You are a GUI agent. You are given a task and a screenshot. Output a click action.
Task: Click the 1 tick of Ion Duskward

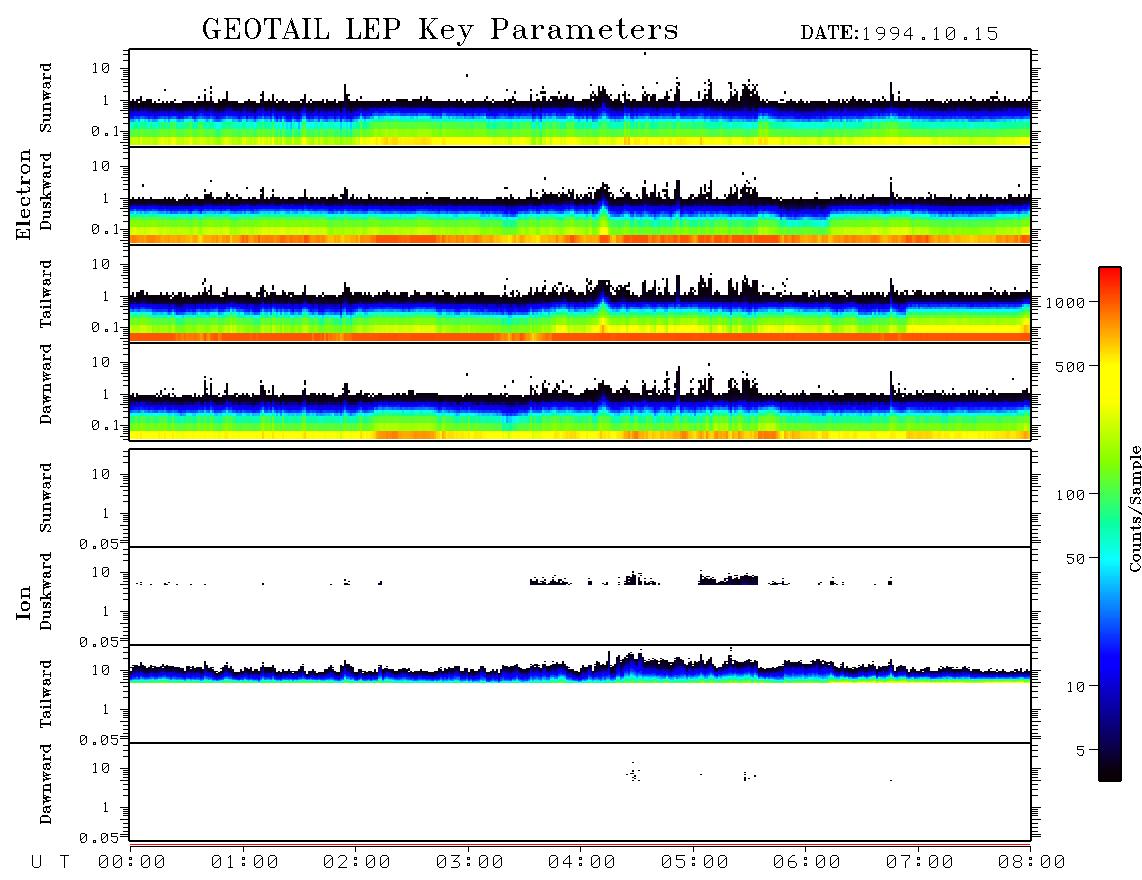106,611
